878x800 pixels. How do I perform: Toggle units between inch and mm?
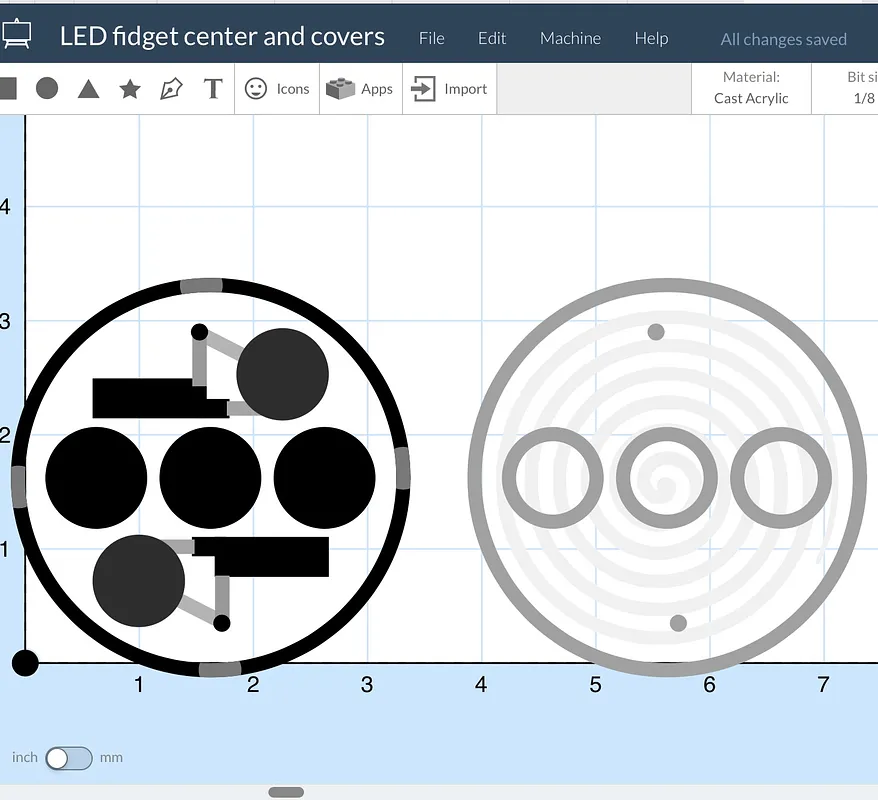pyautogui.click(x=68, y=758)
